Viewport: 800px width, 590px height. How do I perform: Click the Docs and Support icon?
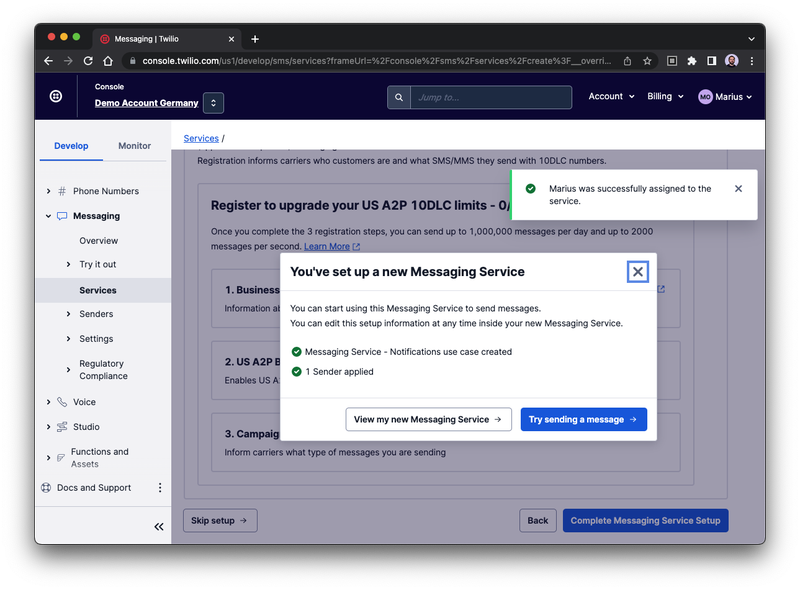(45, 487)
